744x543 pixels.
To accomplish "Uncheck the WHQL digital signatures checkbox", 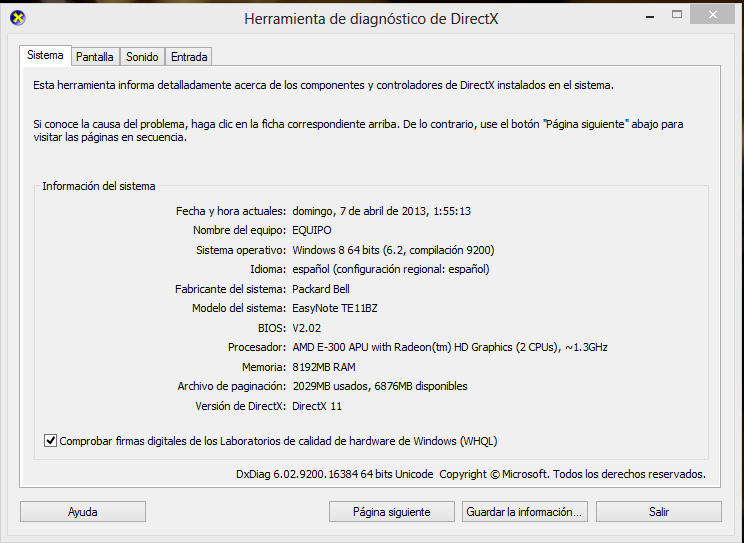I will point(50,440).
